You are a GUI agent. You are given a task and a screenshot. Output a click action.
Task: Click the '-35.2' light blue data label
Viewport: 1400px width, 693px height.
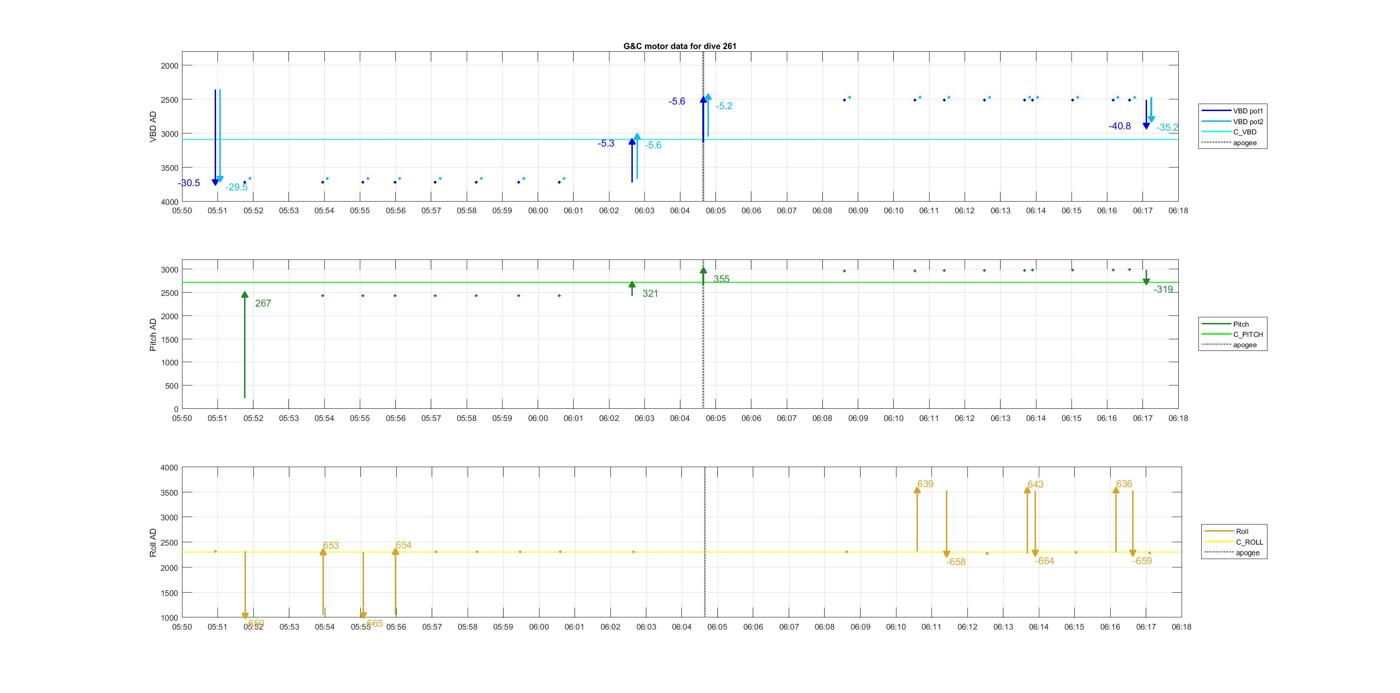pyautogui.click(x=1168, y=128)
